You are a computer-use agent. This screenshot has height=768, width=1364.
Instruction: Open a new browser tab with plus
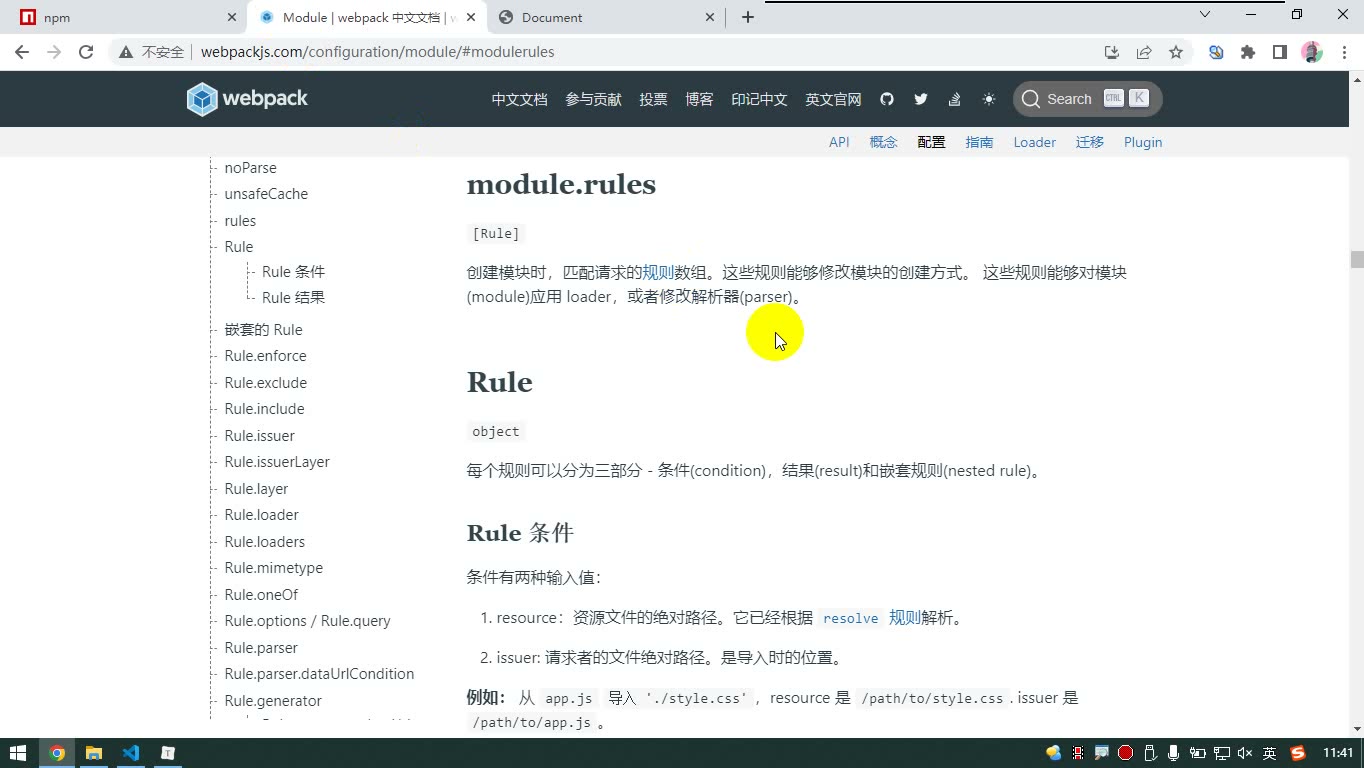point(748,17)
